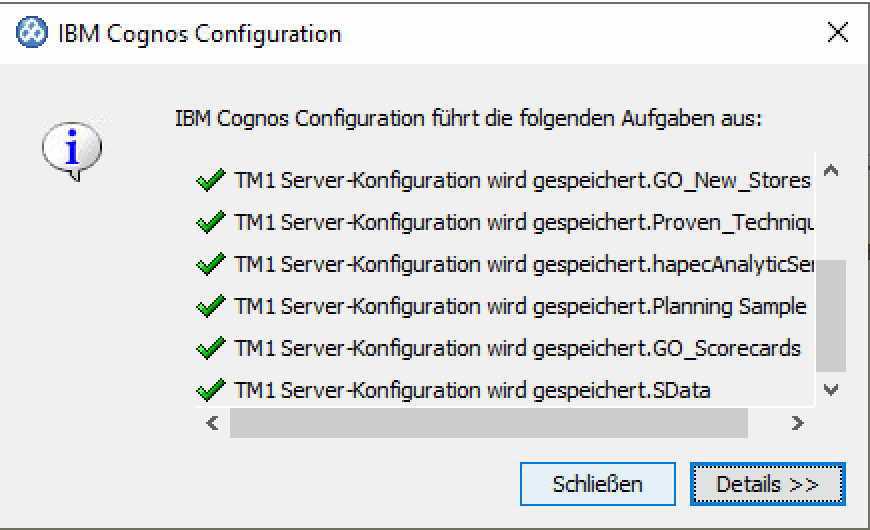Viewport: 870px width, 530px height.
Task: Click the IBM Cognos Configuration title icon
Action: click(30, 33)
